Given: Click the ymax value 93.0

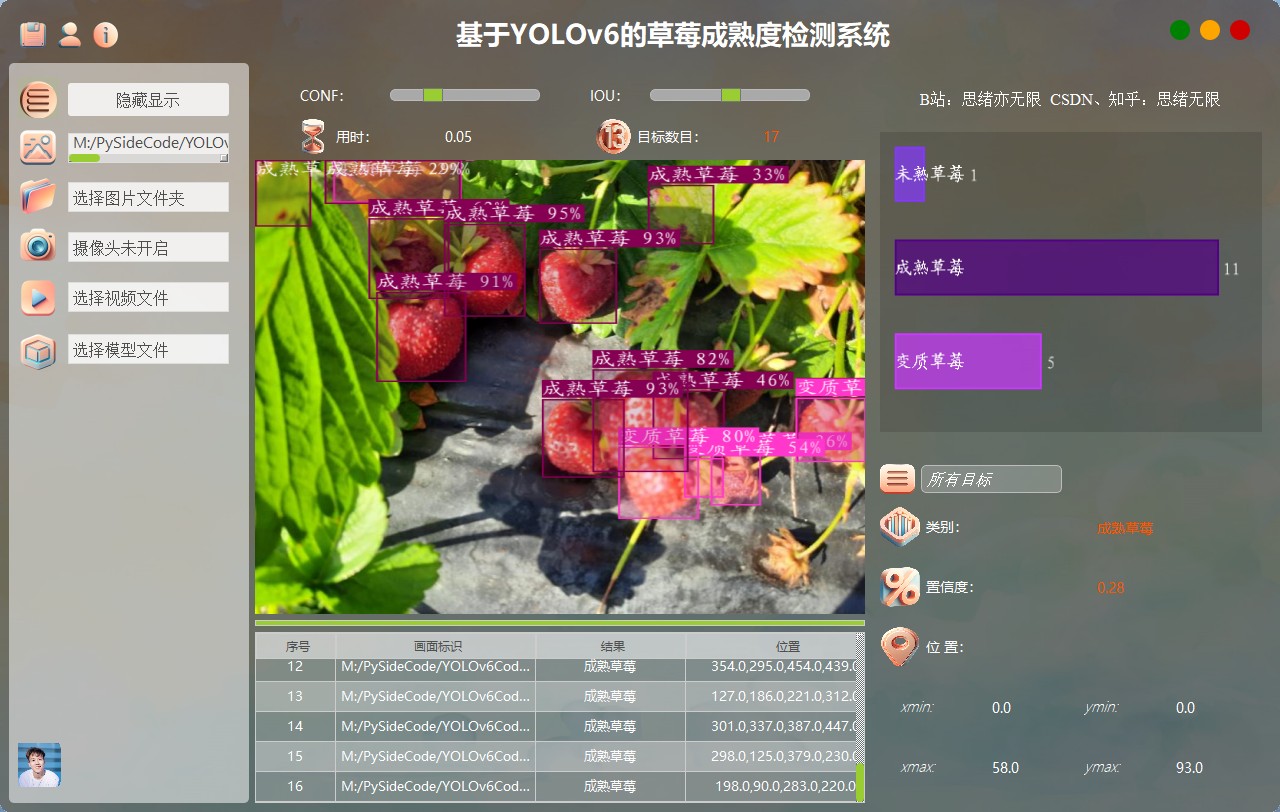Looking at the screenshot, I should pos(1189,768).
